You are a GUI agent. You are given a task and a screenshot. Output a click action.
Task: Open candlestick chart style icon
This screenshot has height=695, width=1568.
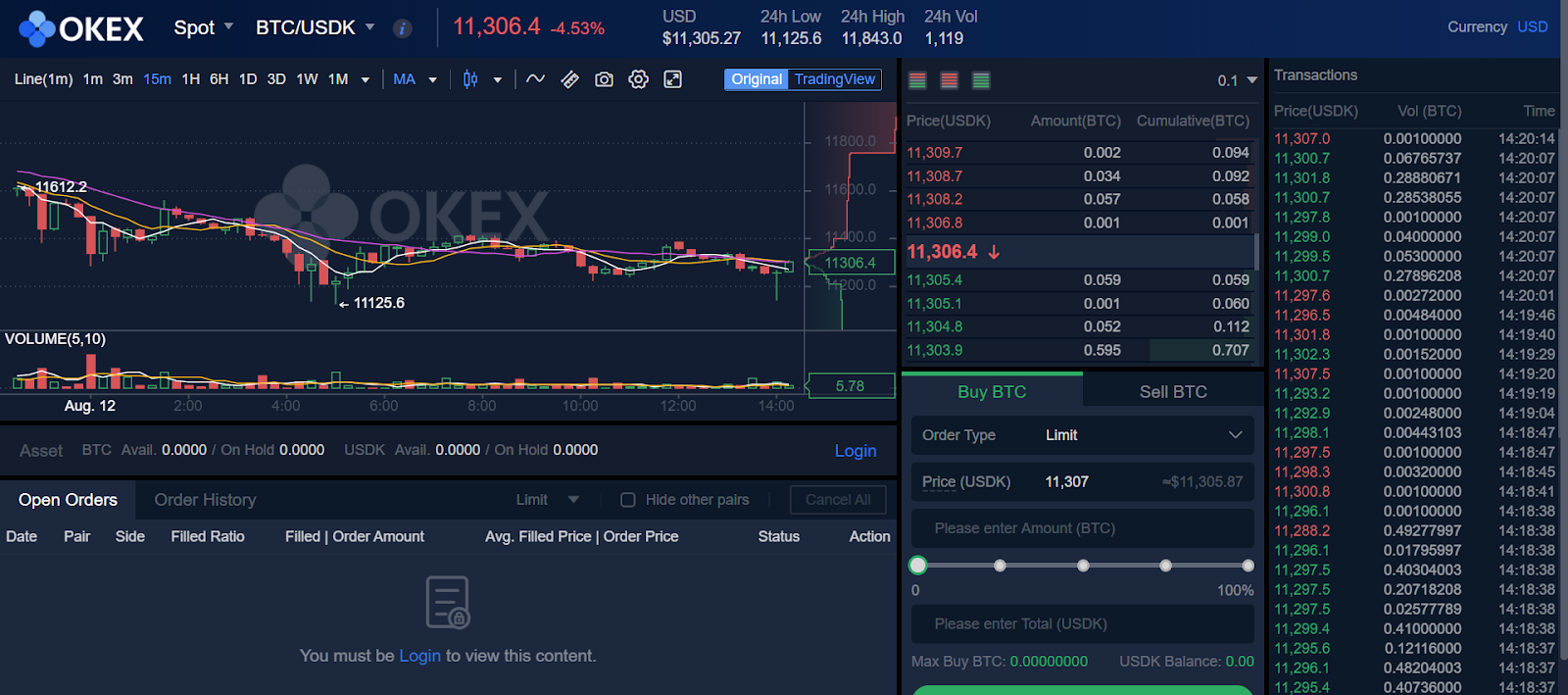470,79
